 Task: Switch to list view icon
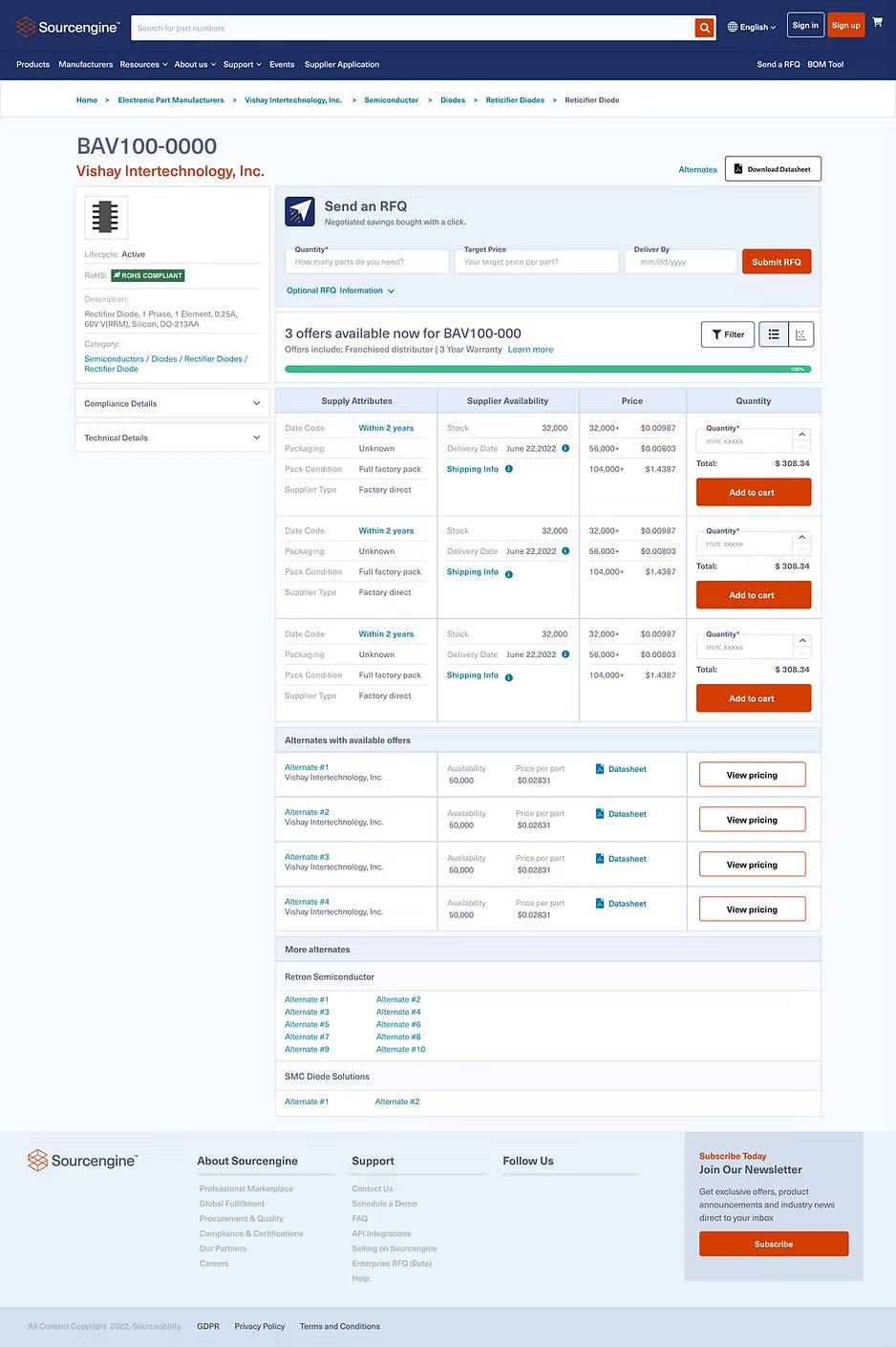[774, 334]
